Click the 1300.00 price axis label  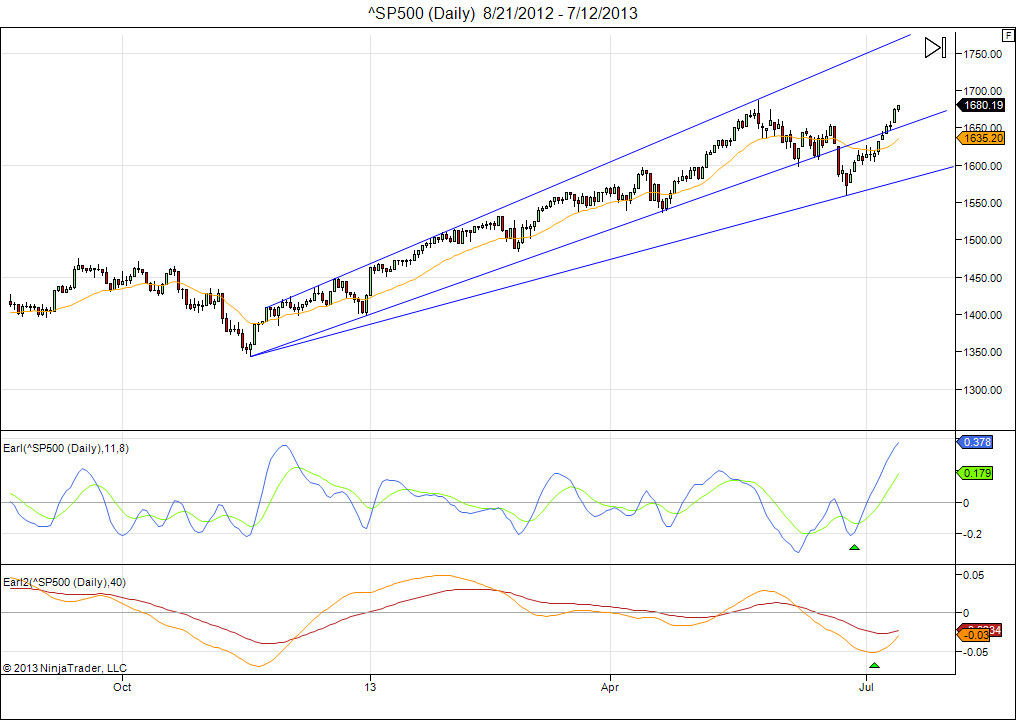click(981, 390)
